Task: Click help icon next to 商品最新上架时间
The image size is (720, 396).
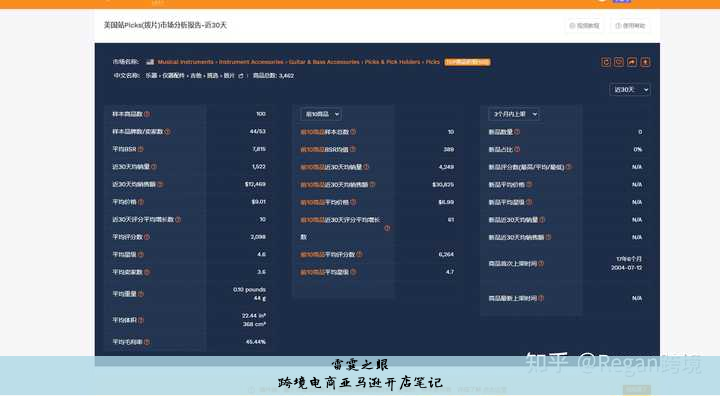Action: (541, 298)
